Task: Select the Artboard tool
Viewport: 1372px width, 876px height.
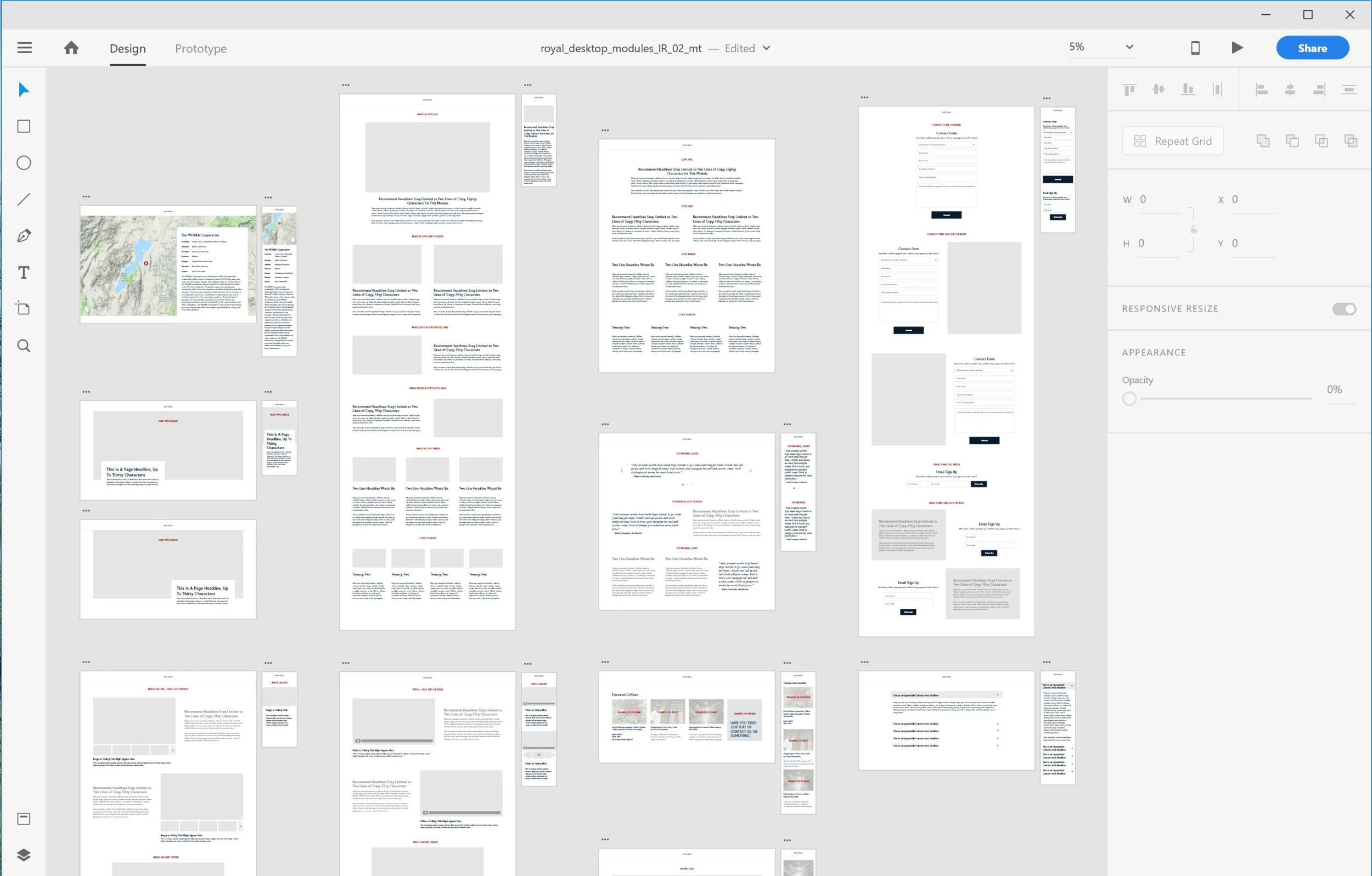Action: tap(24, 308)
